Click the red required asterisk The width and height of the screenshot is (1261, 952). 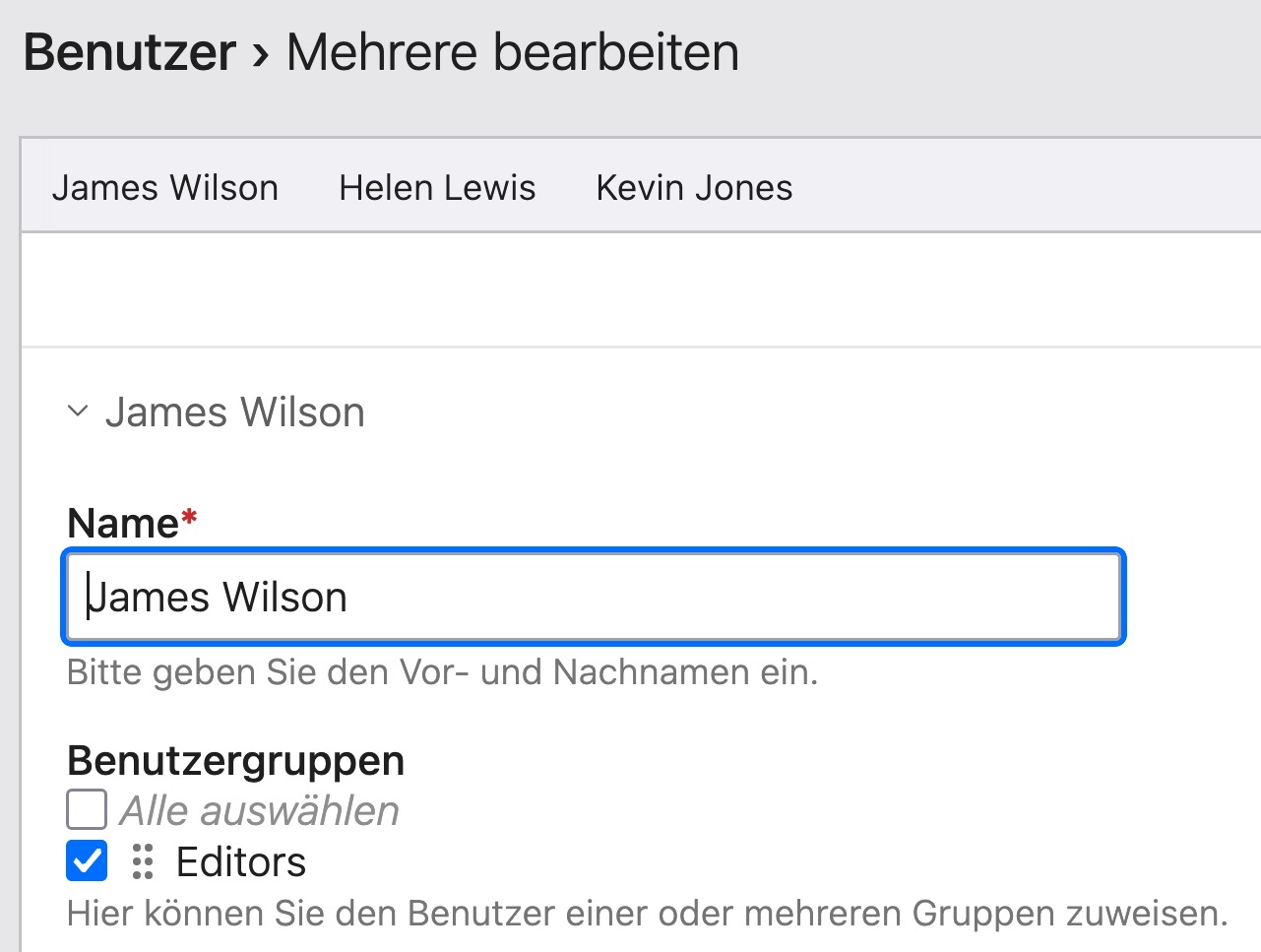(x=189, y=517)
